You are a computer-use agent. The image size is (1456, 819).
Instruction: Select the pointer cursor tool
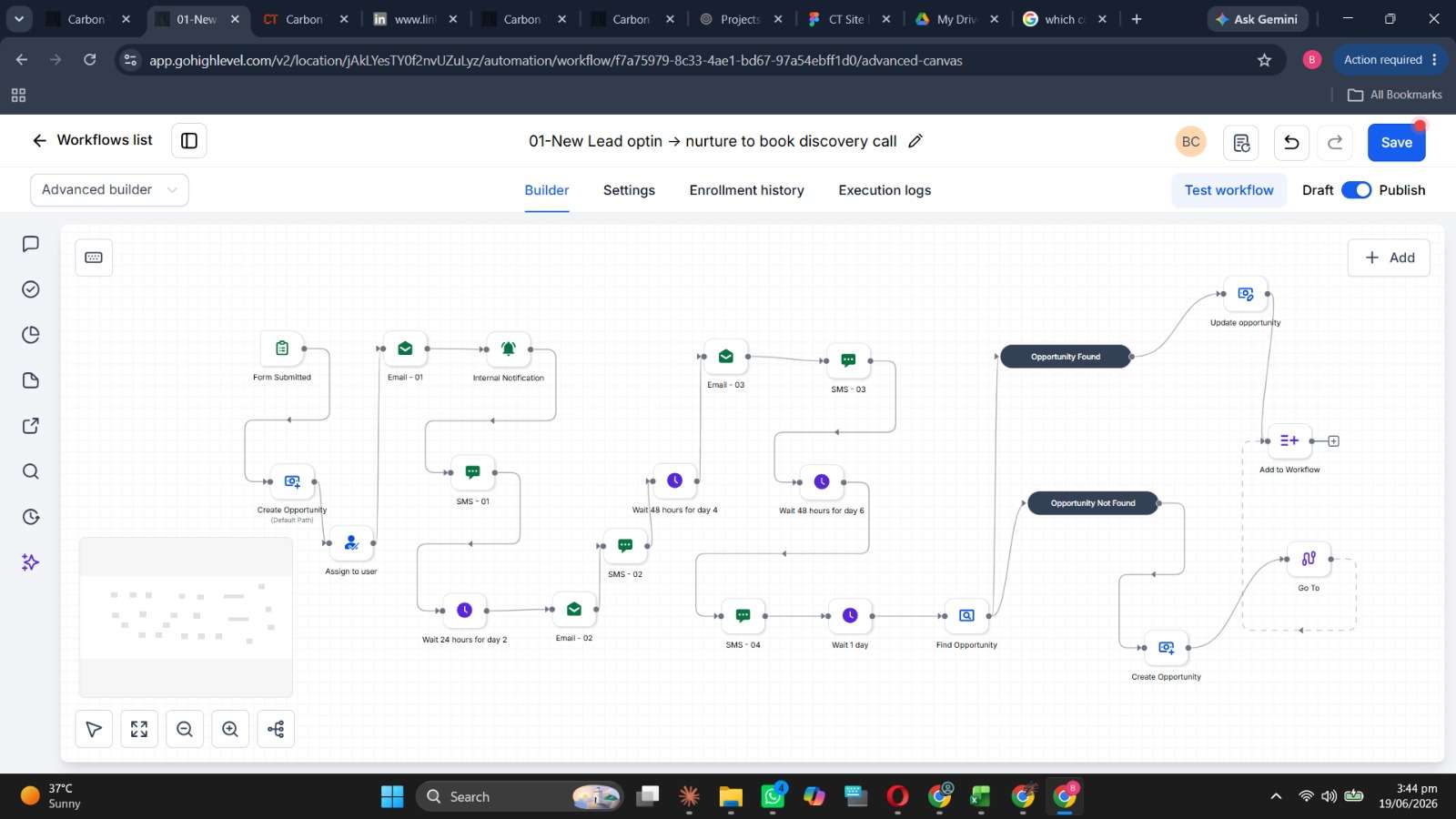[94, 729]
